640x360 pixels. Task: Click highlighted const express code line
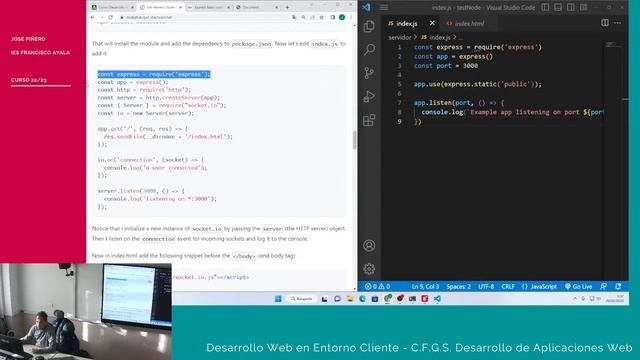pos(154,74)
